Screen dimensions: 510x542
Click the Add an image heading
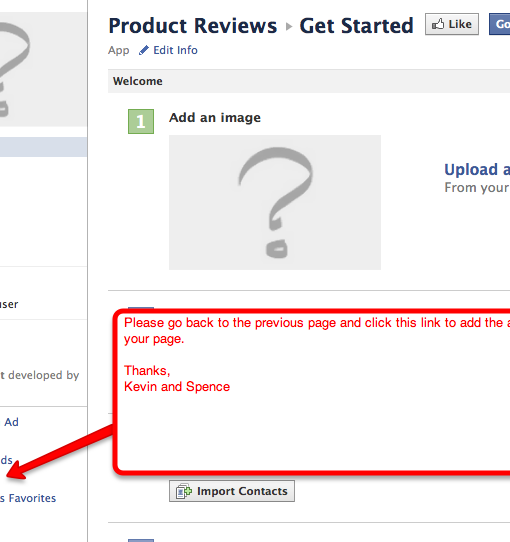(215, 118)
